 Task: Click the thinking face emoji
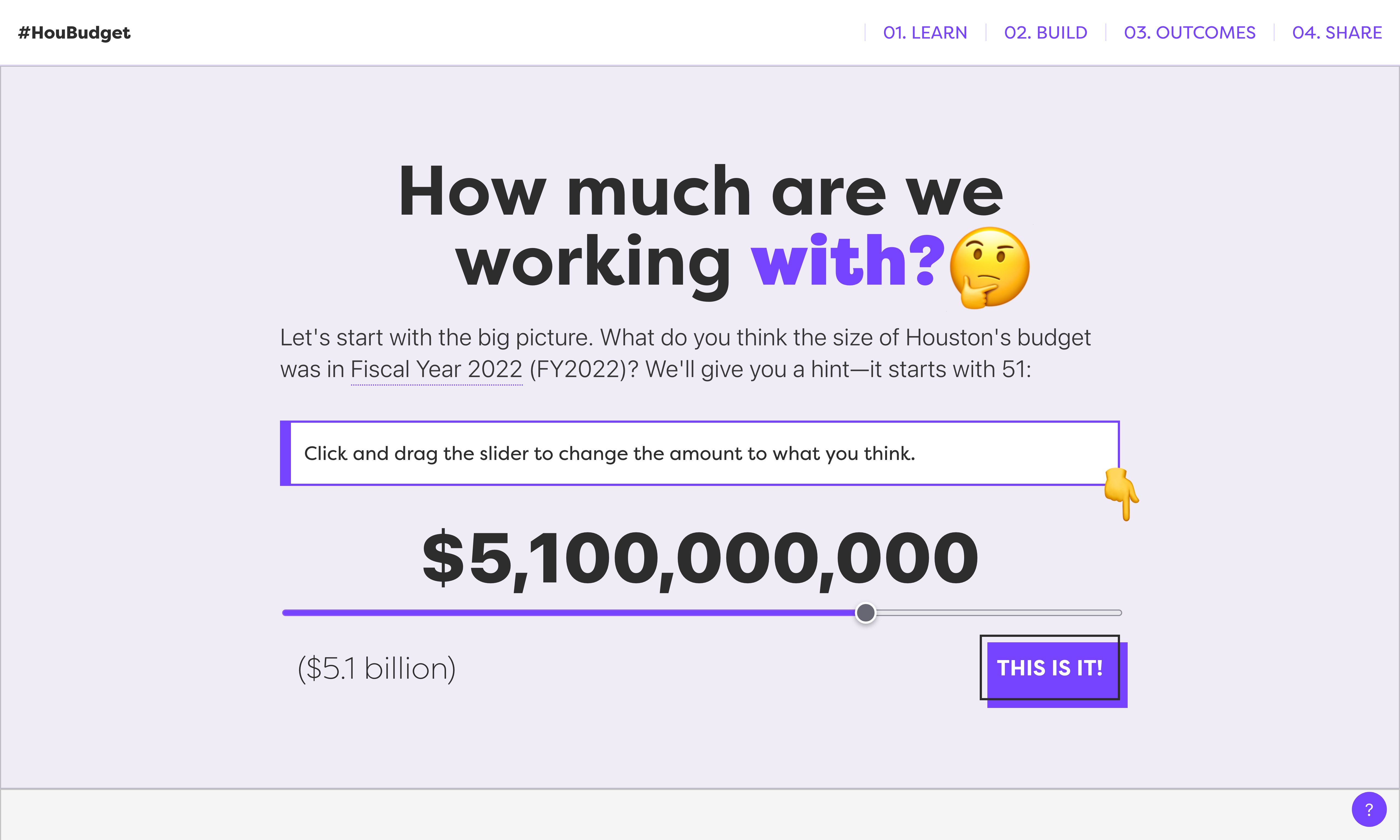pyautogui.click(x=989, y=267)
